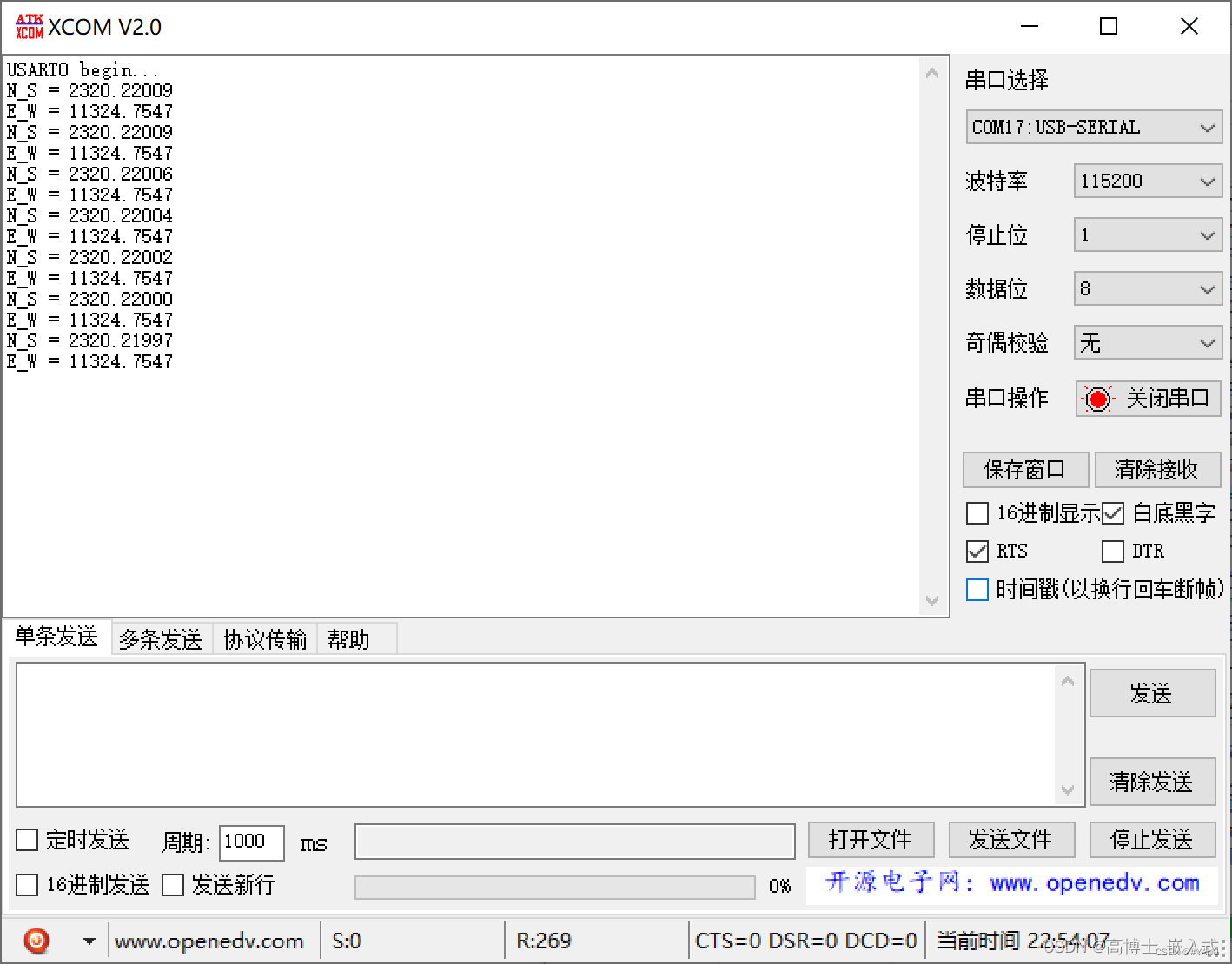Click the file path field beside 打开文件

(x=575, y=841)
